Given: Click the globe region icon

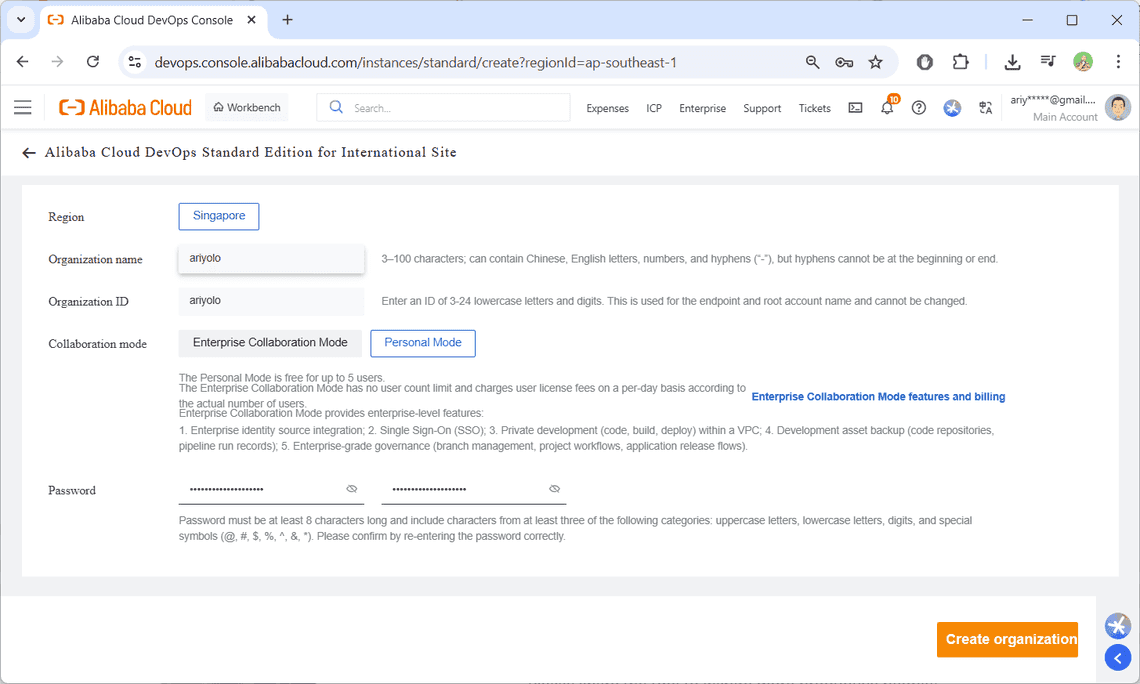Looking at the screenshot, I should point(952,108).
